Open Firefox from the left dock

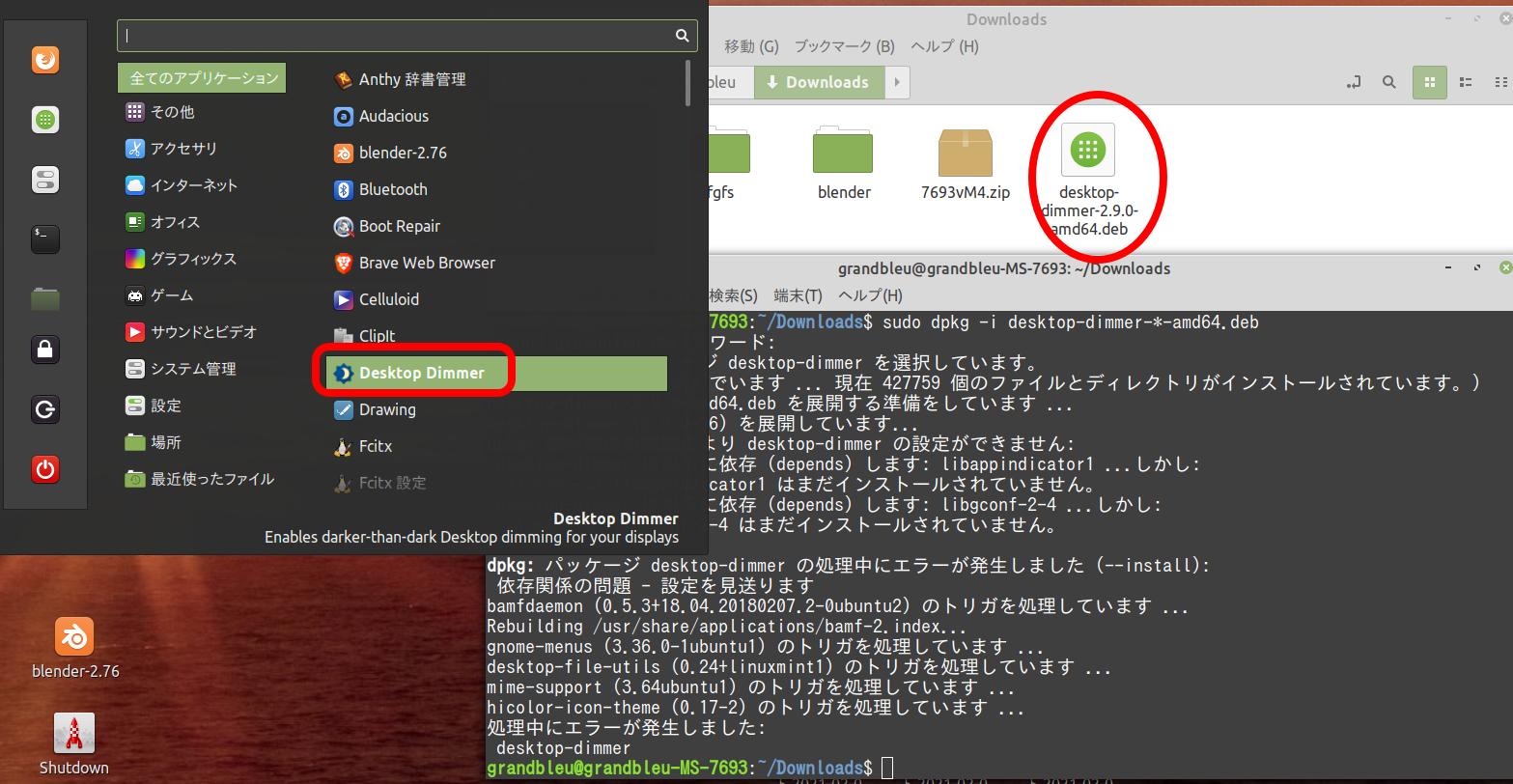(44, 59)
